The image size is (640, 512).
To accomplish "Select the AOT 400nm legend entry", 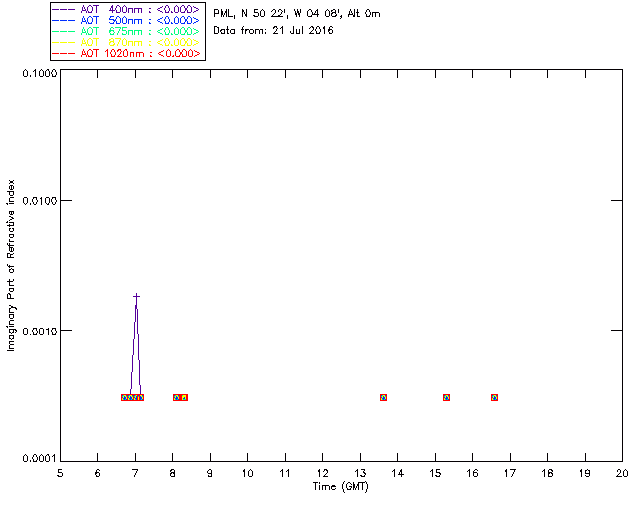I will [x=126, y=9].
